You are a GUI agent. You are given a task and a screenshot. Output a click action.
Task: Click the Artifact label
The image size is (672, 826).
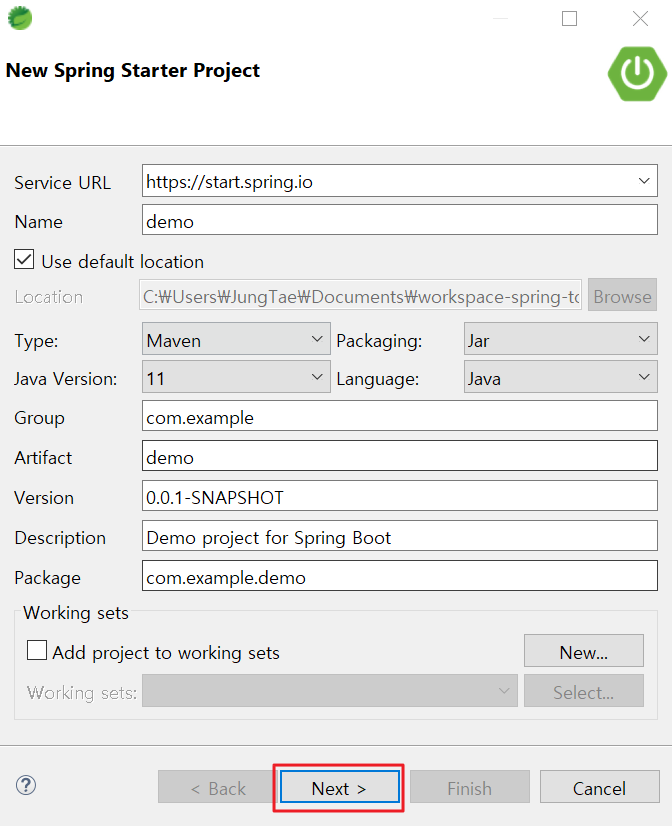click(43, 458)
